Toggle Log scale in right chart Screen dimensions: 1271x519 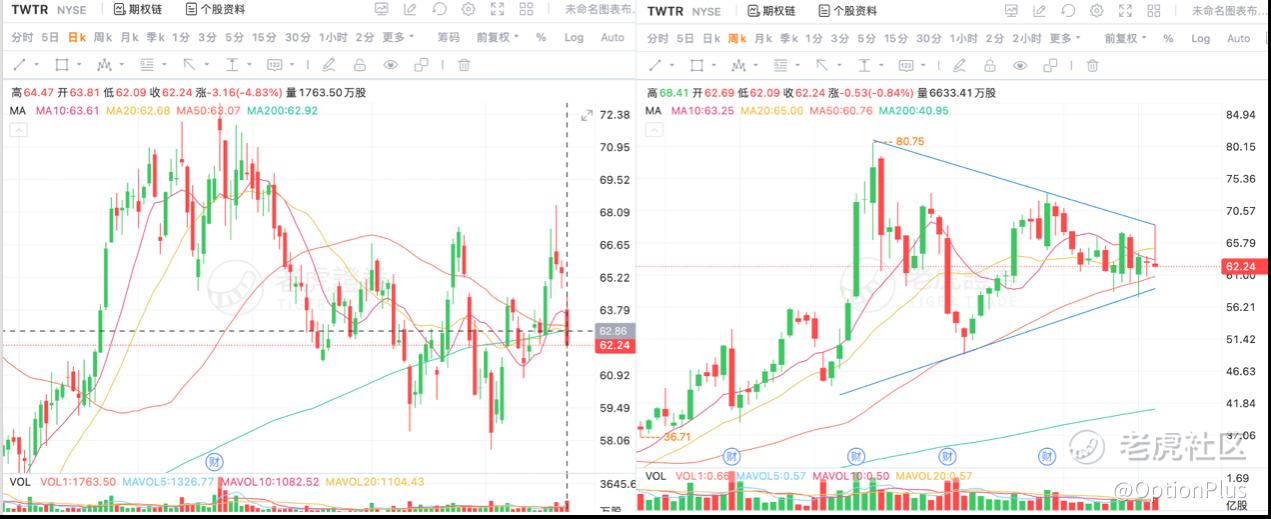[1201, 38]
